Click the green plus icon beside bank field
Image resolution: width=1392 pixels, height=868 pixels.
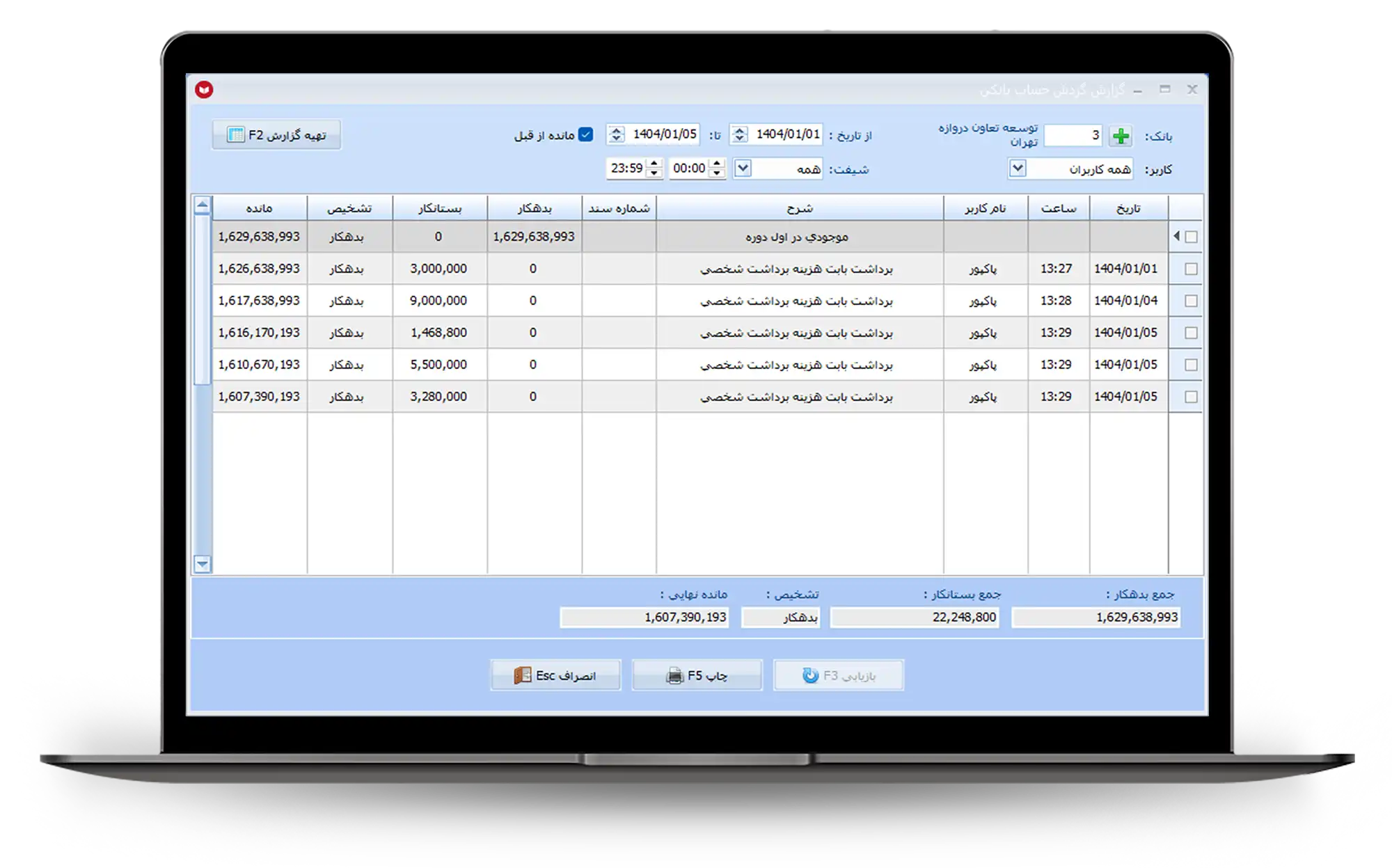click(x=1120, y=136)
